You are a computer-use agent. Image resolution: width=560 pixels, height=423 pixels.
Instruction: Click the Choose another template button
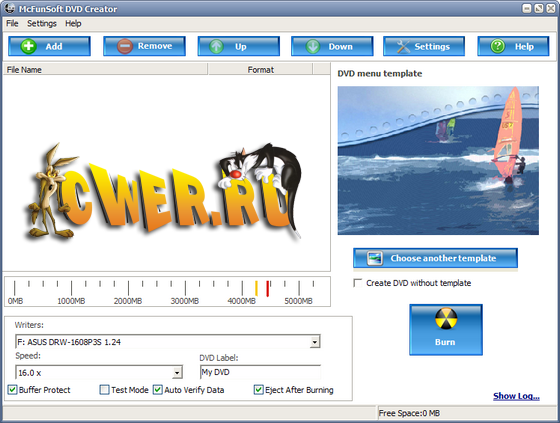click(x=435, y=258)
